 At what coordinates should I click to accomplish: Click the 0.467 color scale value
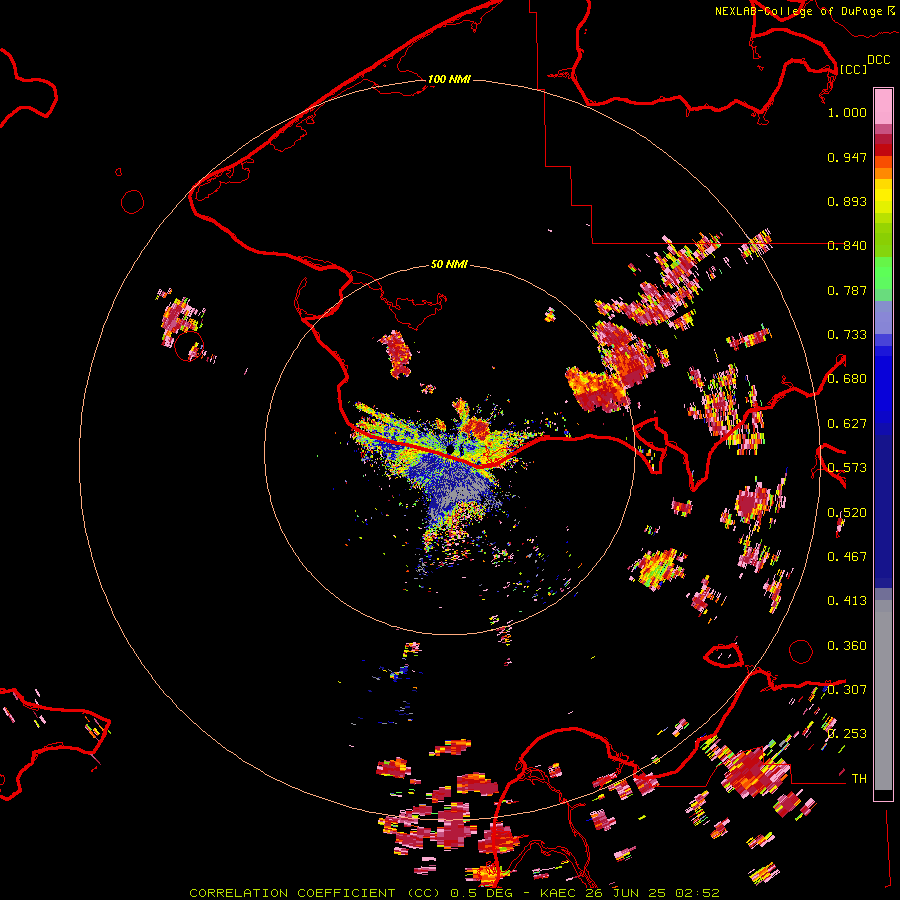(x=847, y=557)
